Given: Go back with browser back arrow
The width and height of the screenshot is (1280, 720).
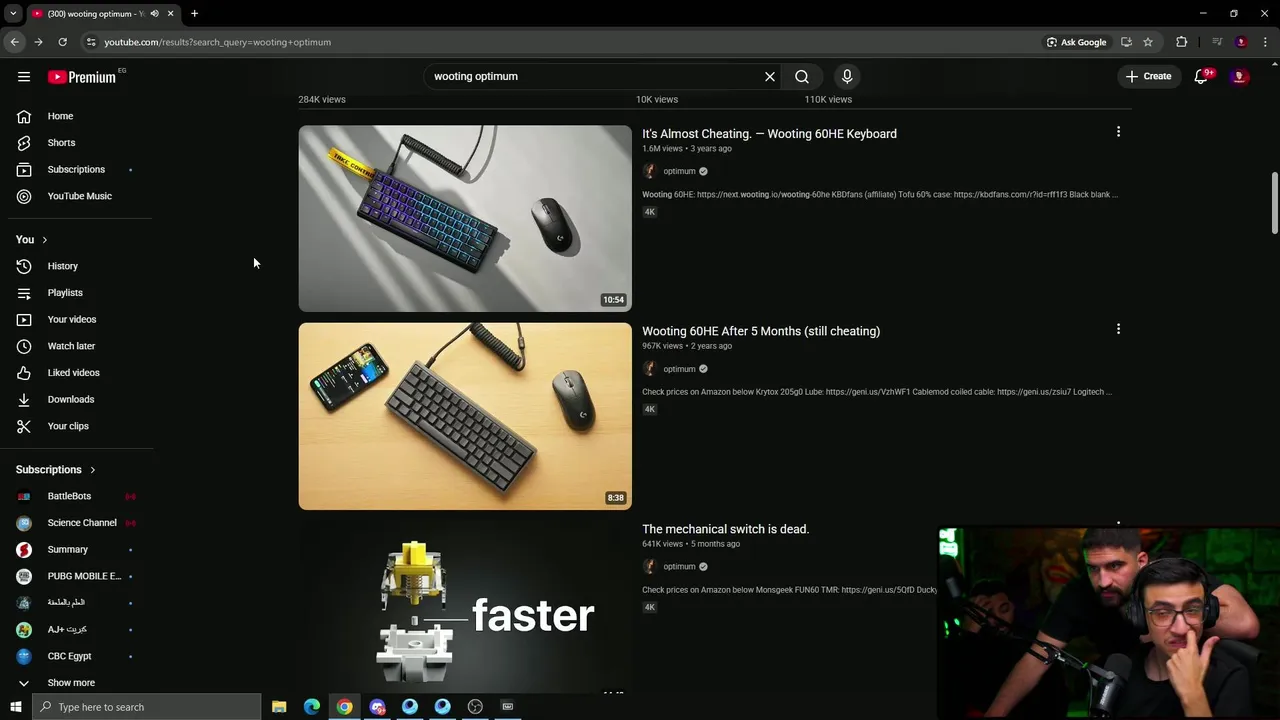Looking at the screenshot, I should 14,42.
